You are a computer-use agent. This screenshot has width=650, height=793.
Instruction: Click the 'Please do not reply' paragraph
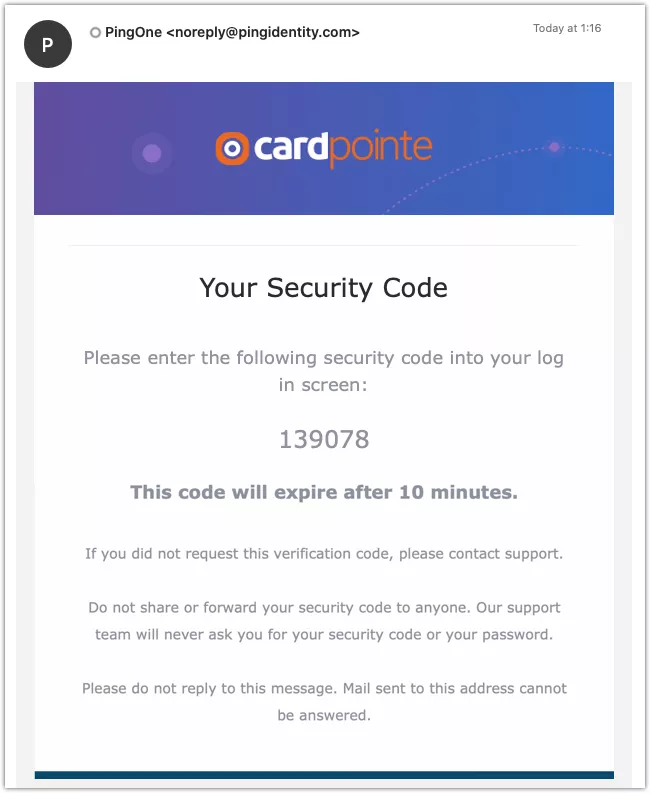click(324, 701)
